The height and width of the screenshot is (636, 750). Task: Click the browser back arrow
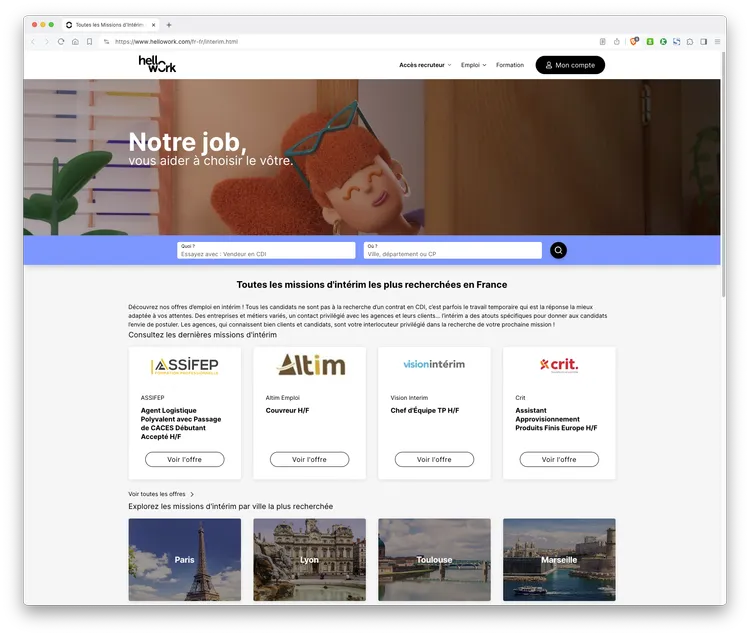point(33,42)
